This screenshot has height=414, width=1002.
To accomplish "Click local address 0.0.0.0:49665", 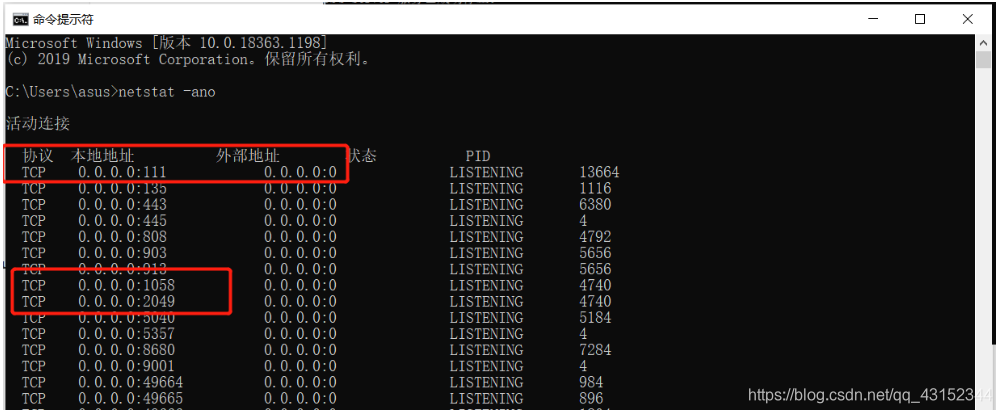I will tap(131, 399).
